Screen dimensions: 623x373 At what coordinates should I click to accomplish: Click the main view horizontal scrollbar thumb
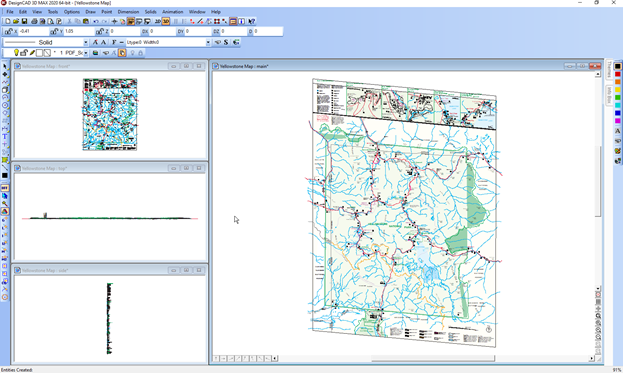(x=433, y=358)
